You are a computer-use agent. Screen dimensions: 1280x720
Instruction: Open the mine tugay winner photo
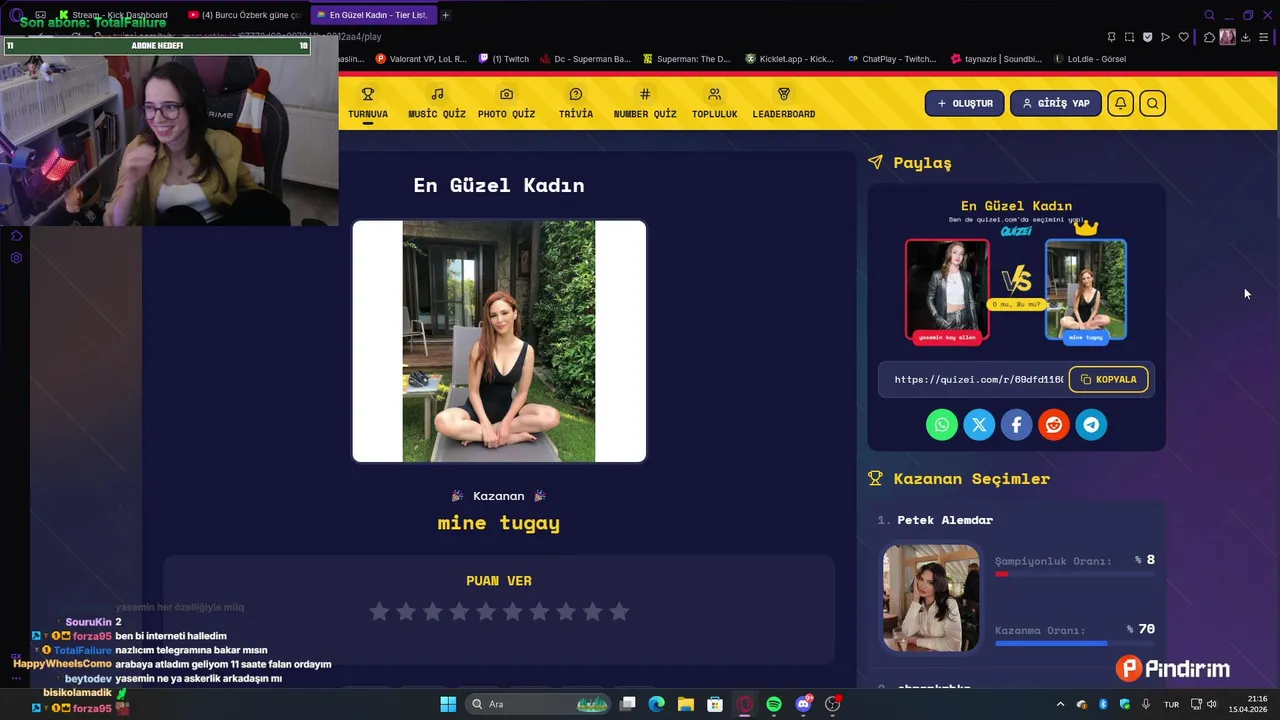click(499, 341)
